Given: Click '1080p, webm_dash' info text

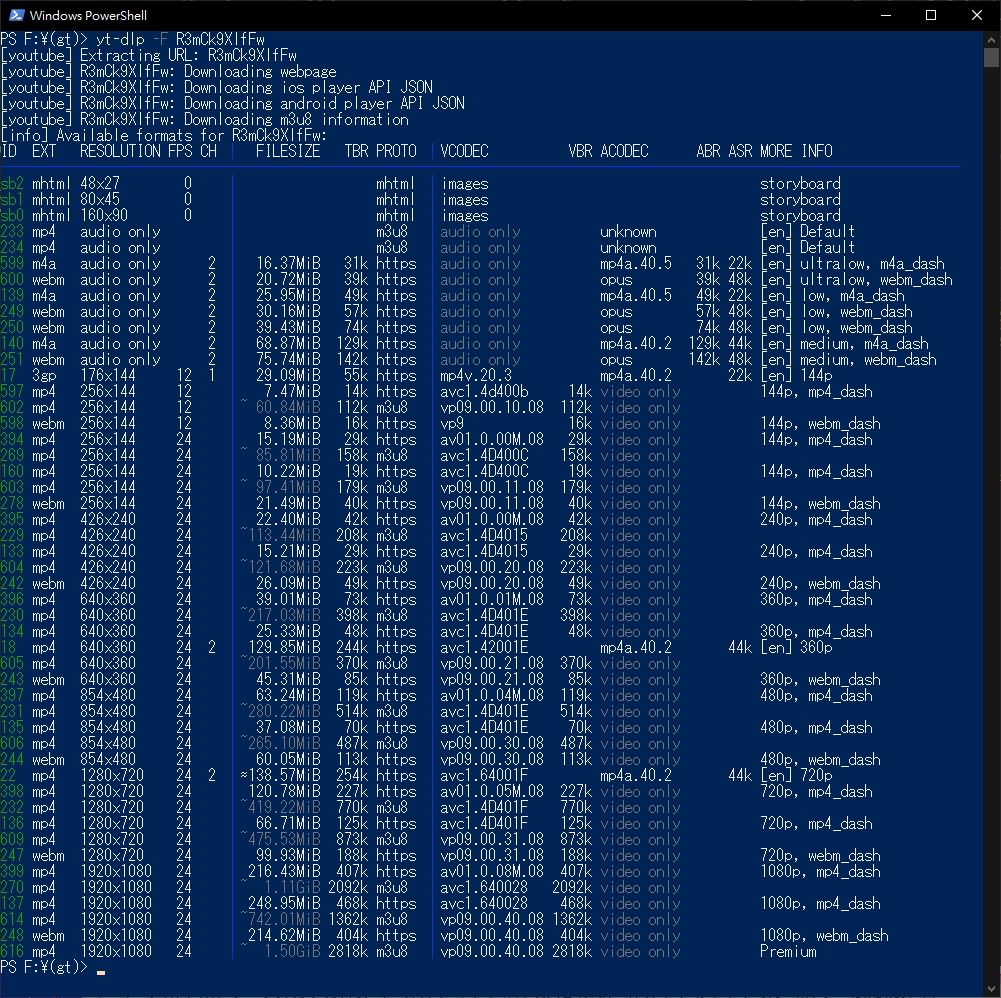Looking at the screenshot, I should pos(824,935).
